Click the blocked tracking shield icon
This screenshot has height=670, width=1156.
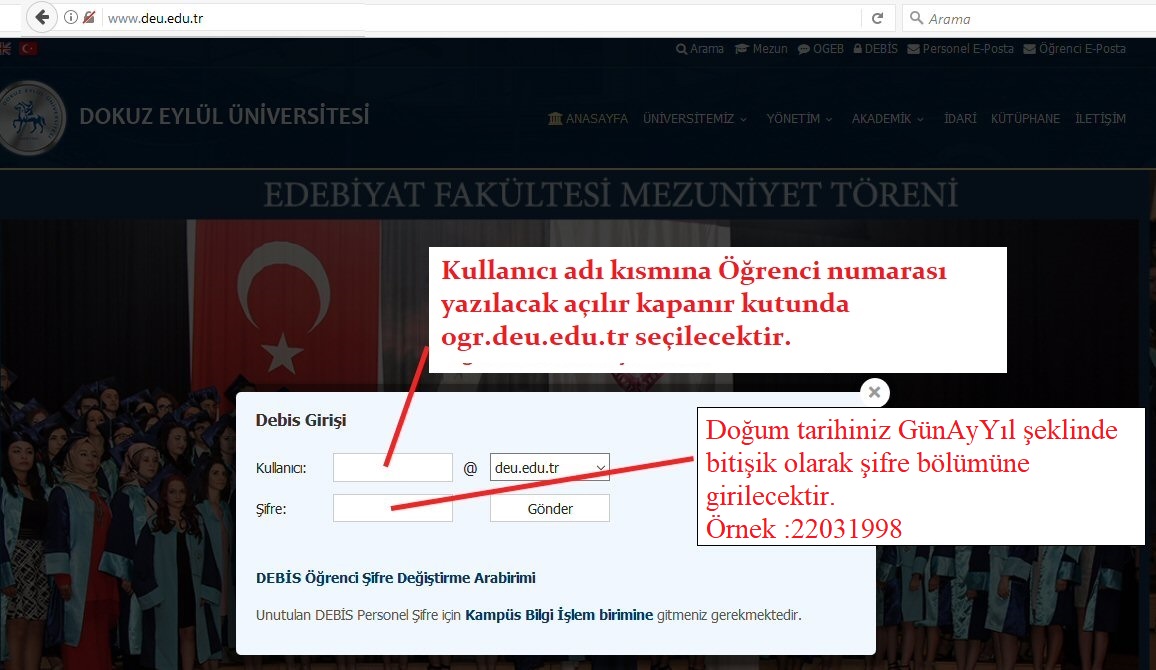(x=88, y=17)
